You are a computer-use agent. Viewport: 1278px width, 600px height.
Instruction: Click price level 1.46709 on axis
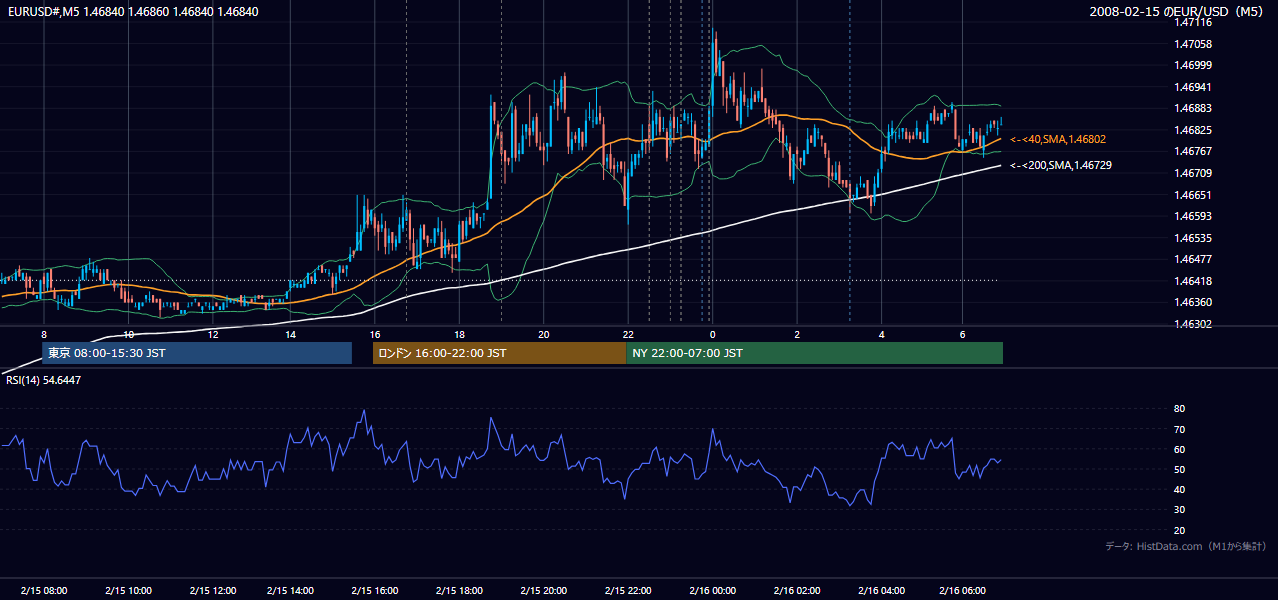pos(1193,173)
